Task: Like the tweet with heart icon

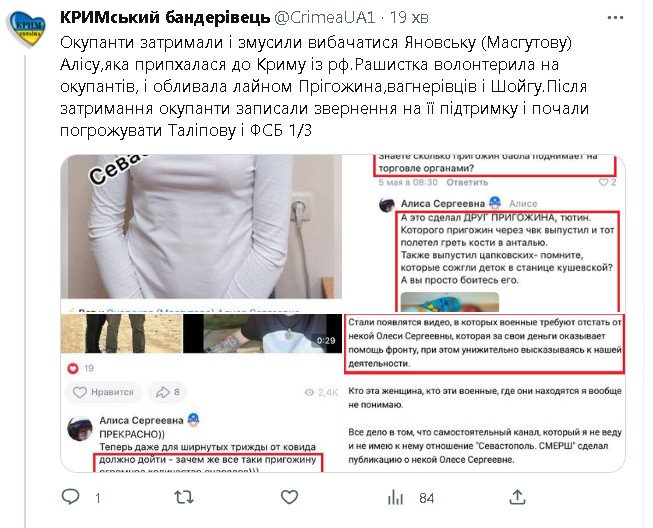Action: [289, 497]
